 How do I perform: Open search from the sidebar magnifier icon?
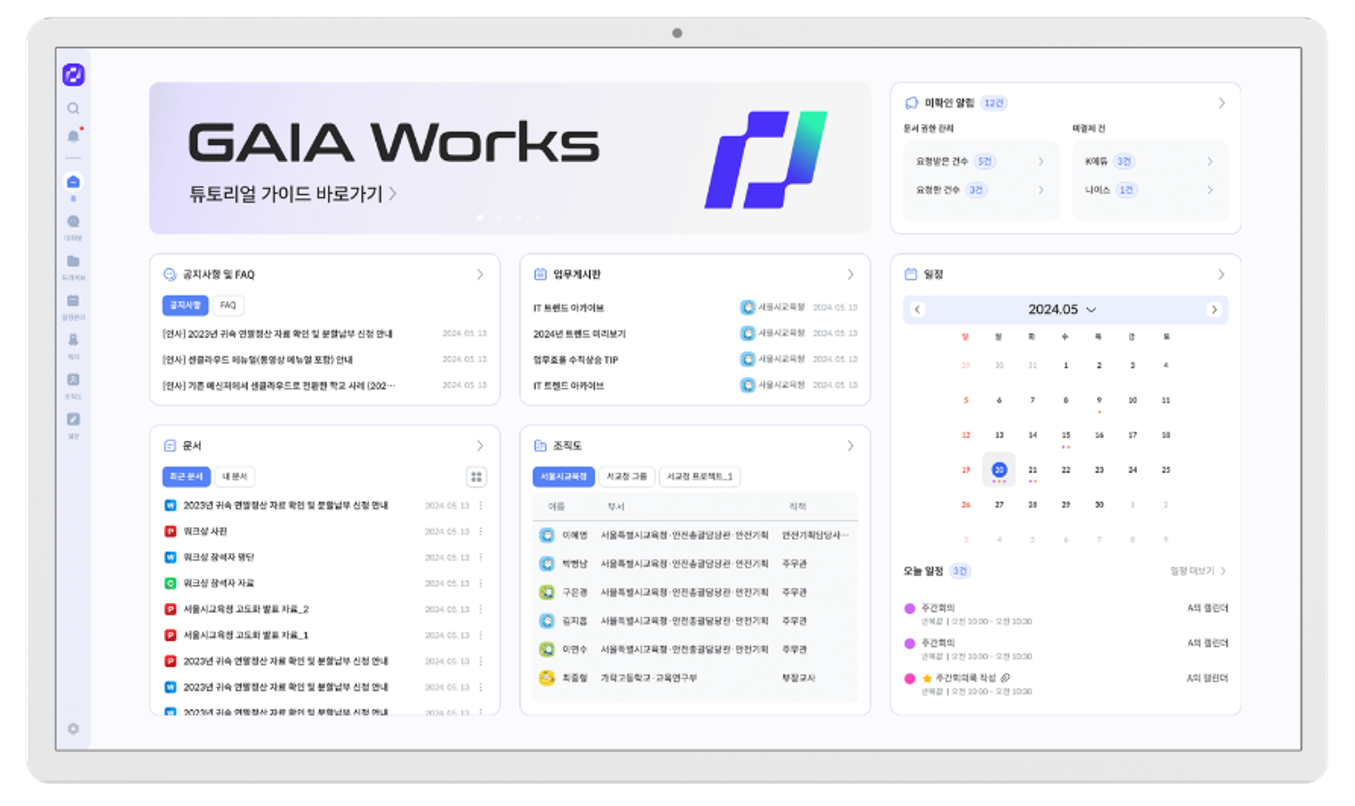(73, 108)
